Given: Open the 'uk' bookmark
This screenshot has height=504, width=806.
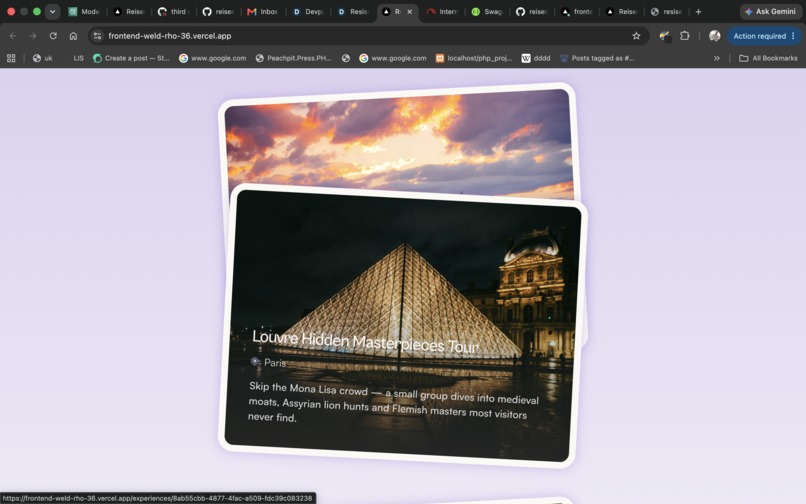Looking at the screenshot, I should click(43, 58).
